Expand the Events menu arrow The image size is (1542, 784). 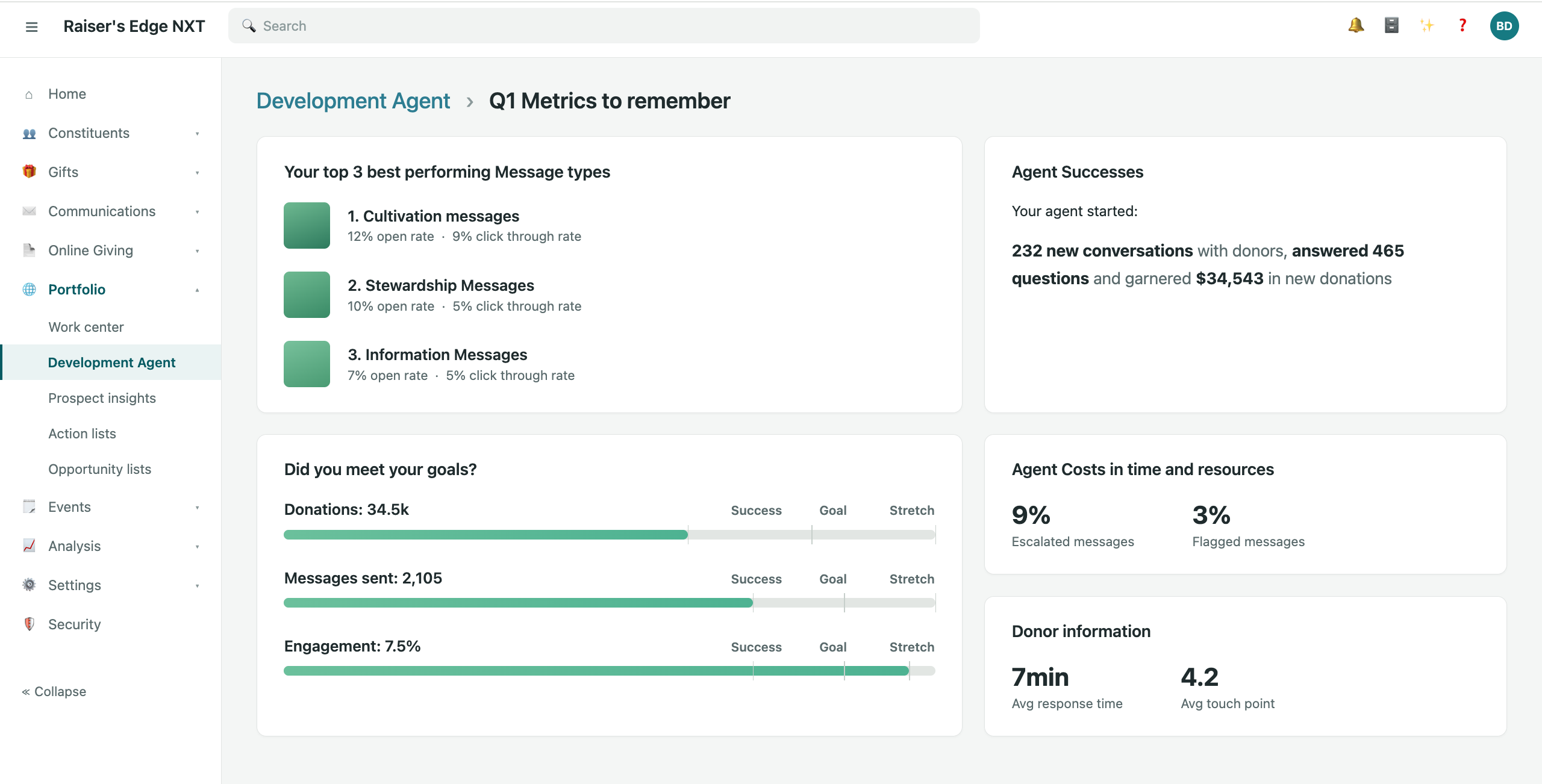coord(197,508)
